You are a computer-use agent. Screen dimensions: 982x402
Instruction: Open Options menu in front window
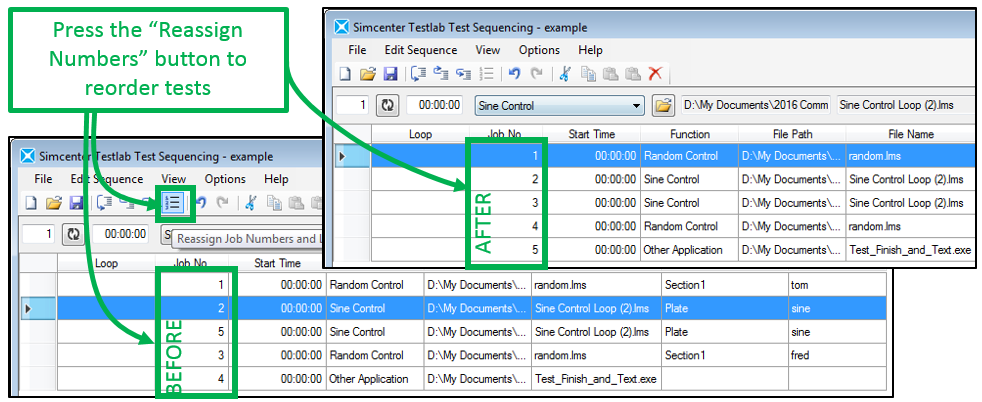(539, 50)
